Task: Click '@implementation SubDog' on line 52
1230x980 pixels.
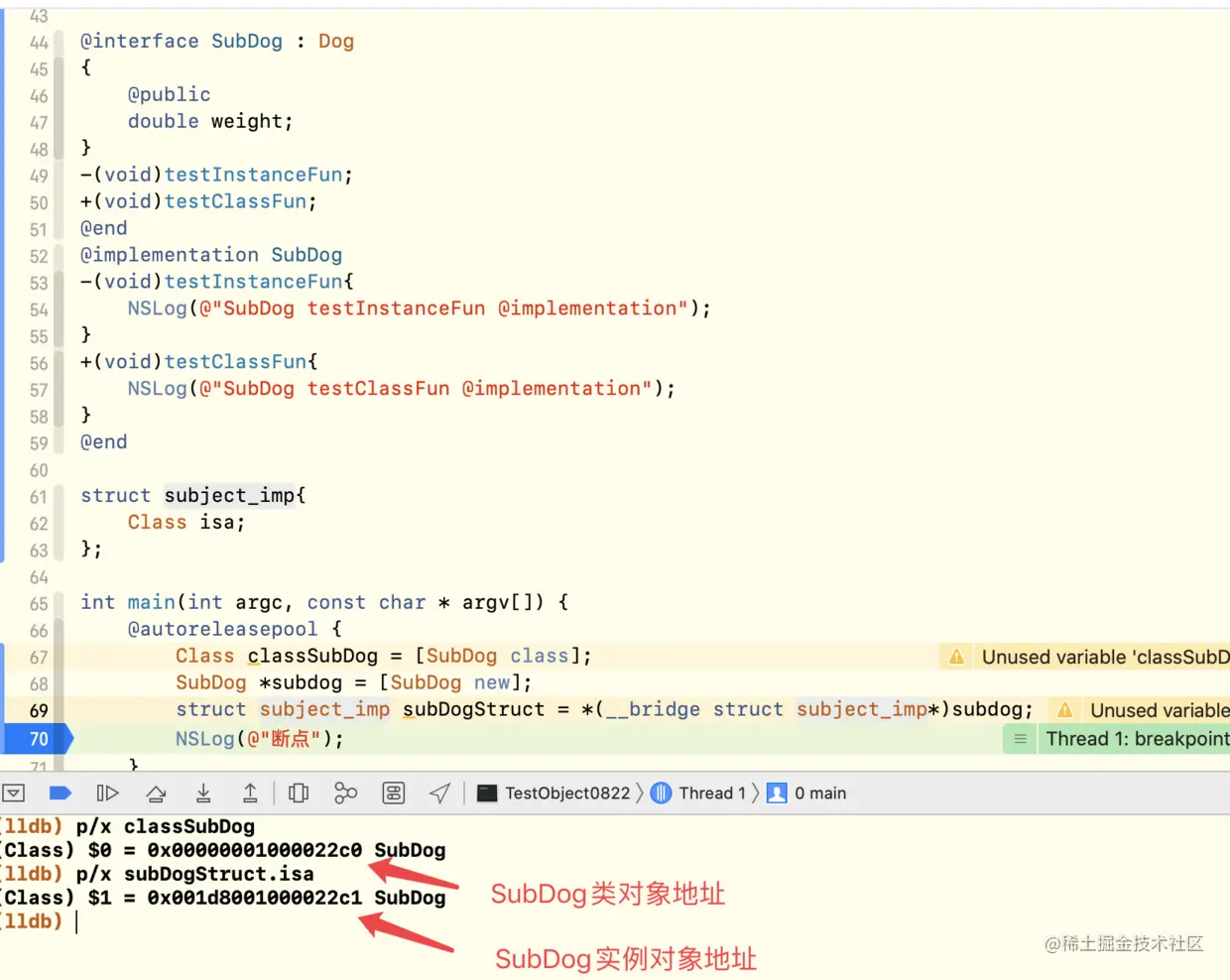Action: click(211, 255)
